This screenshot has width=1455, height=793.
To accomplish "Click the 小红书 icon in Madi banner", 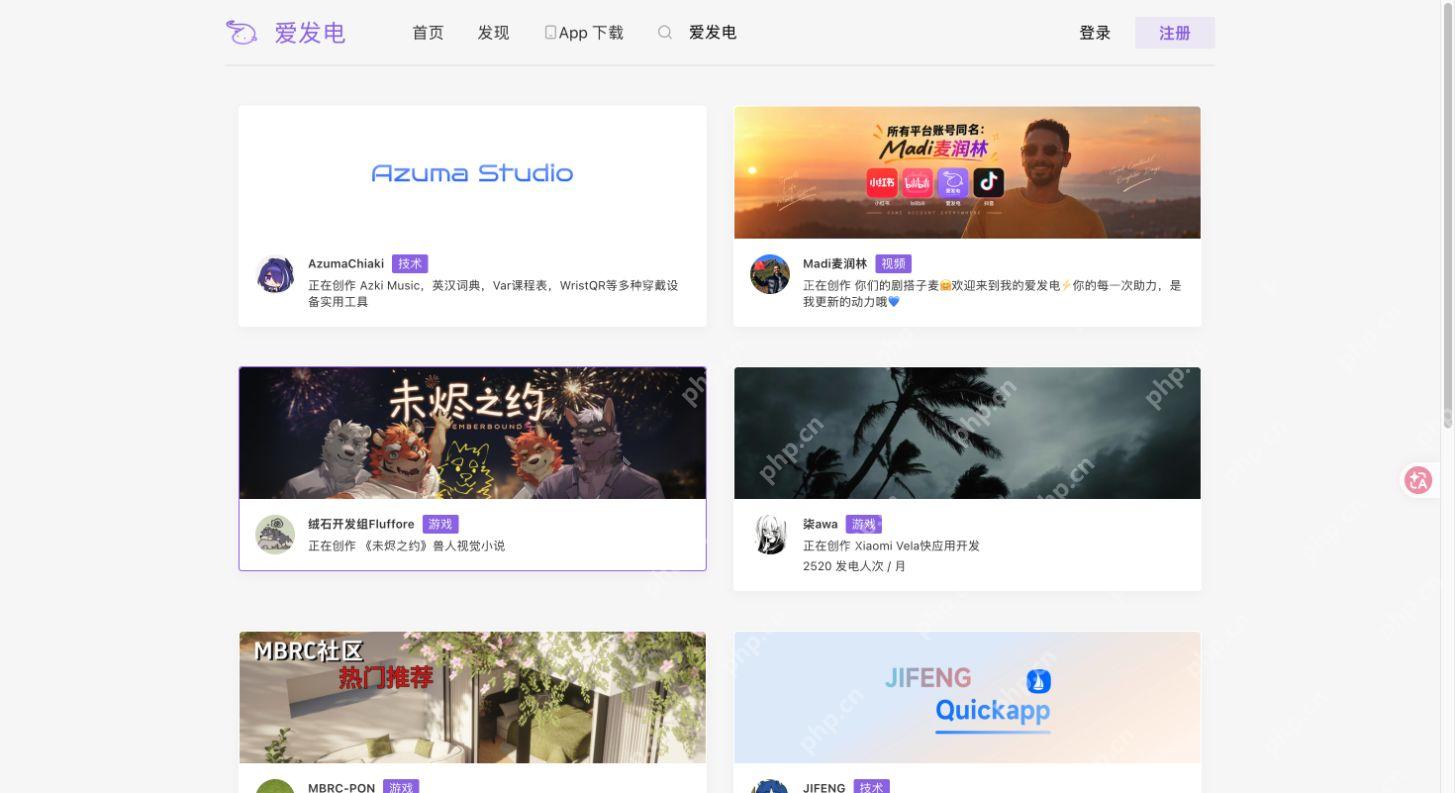I will [881, 182].
